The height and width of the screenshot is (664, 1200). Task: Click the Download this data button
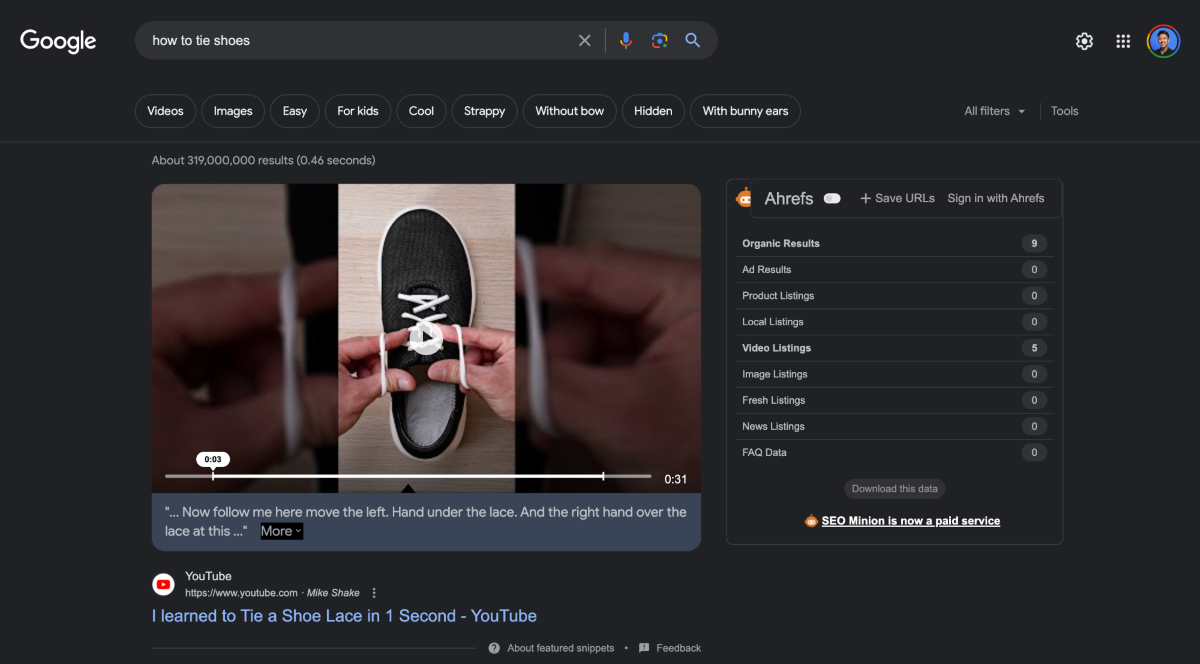pos(895,489)
